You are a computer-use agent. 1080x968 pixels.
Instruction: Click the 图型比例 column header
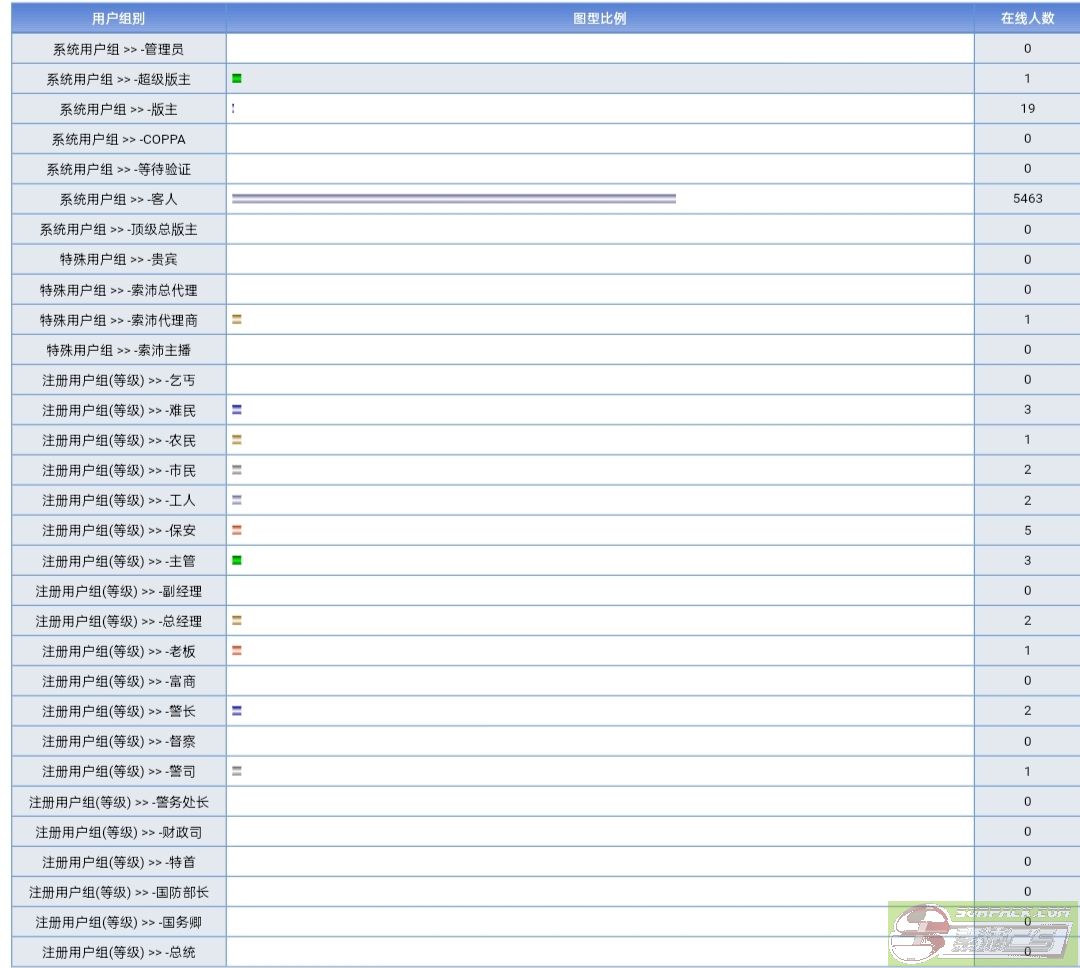(x=600, y=19)
